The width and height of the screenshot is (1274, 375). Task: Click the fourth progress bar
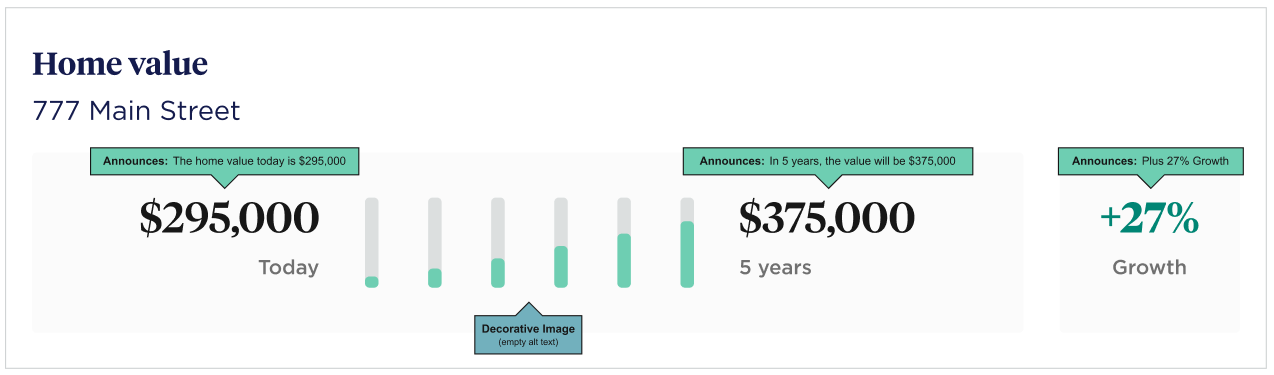[561, 243]
